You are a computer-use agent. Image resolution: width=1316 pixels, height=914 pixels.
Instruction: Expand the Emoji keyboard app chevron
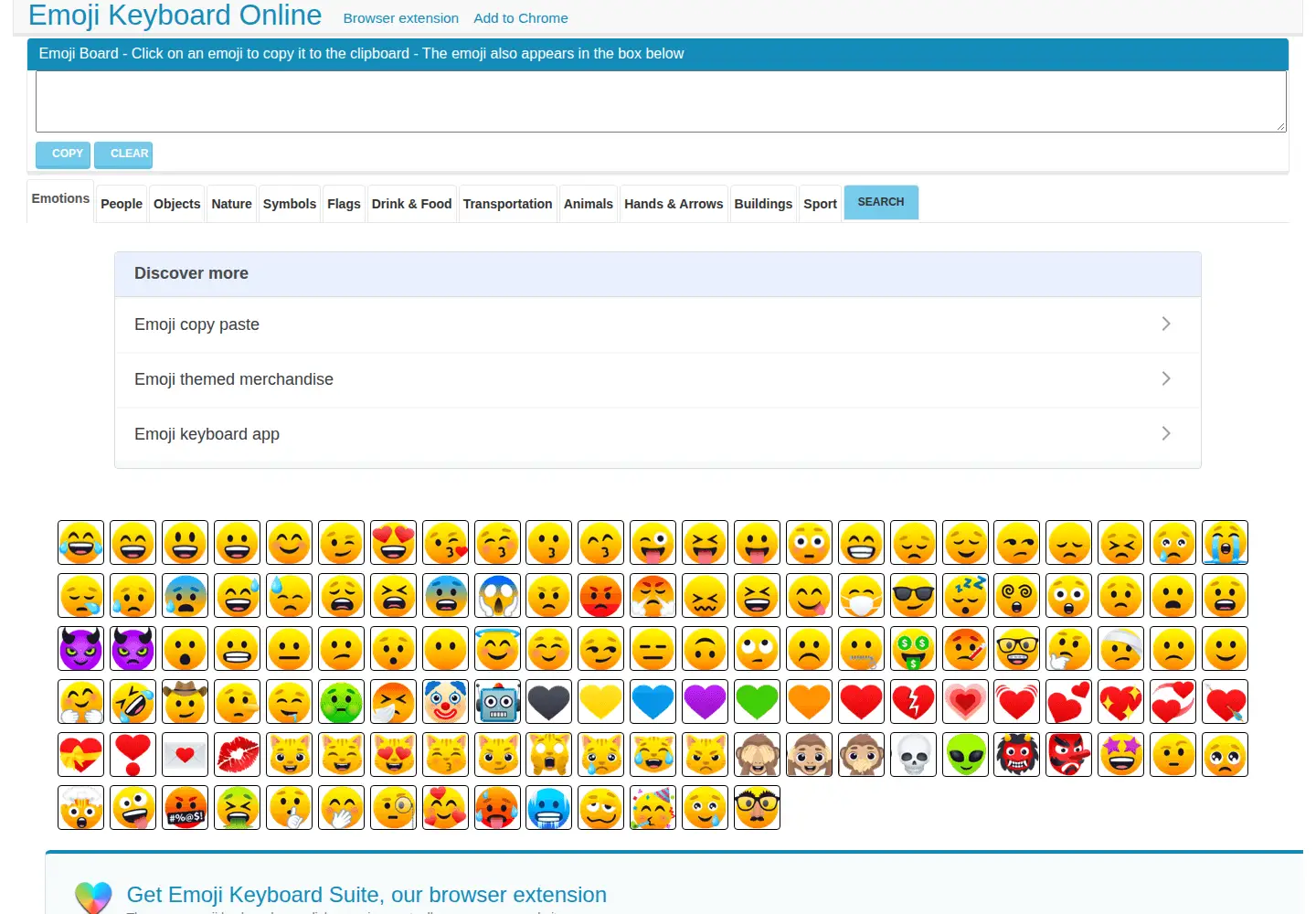click(1166, 433)
